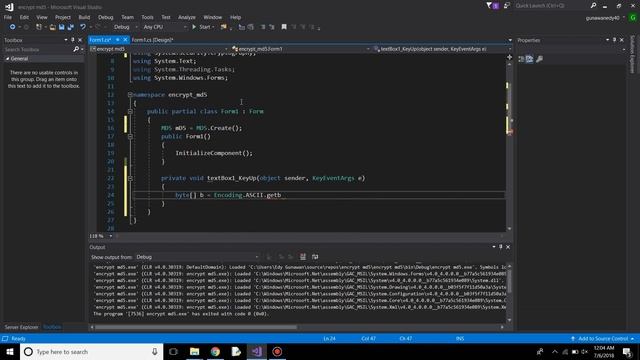Open the textBox1_KeyUp member navigation dropdown
640x360 pixels.
click(x=442, y=49)
